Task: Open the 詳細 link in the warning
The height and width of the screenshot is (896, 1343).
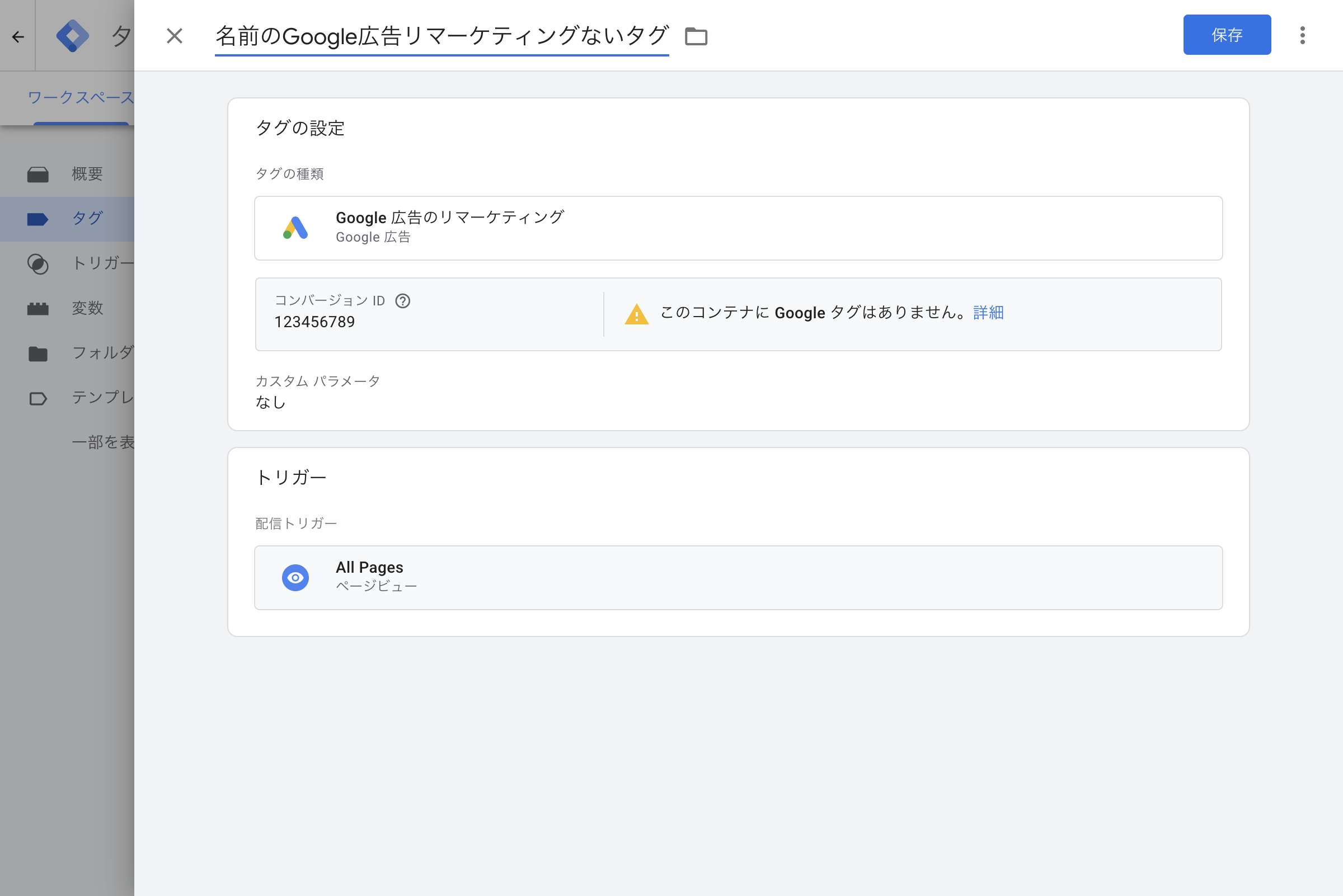Action: pyautogui.click(x=988, y=313)
